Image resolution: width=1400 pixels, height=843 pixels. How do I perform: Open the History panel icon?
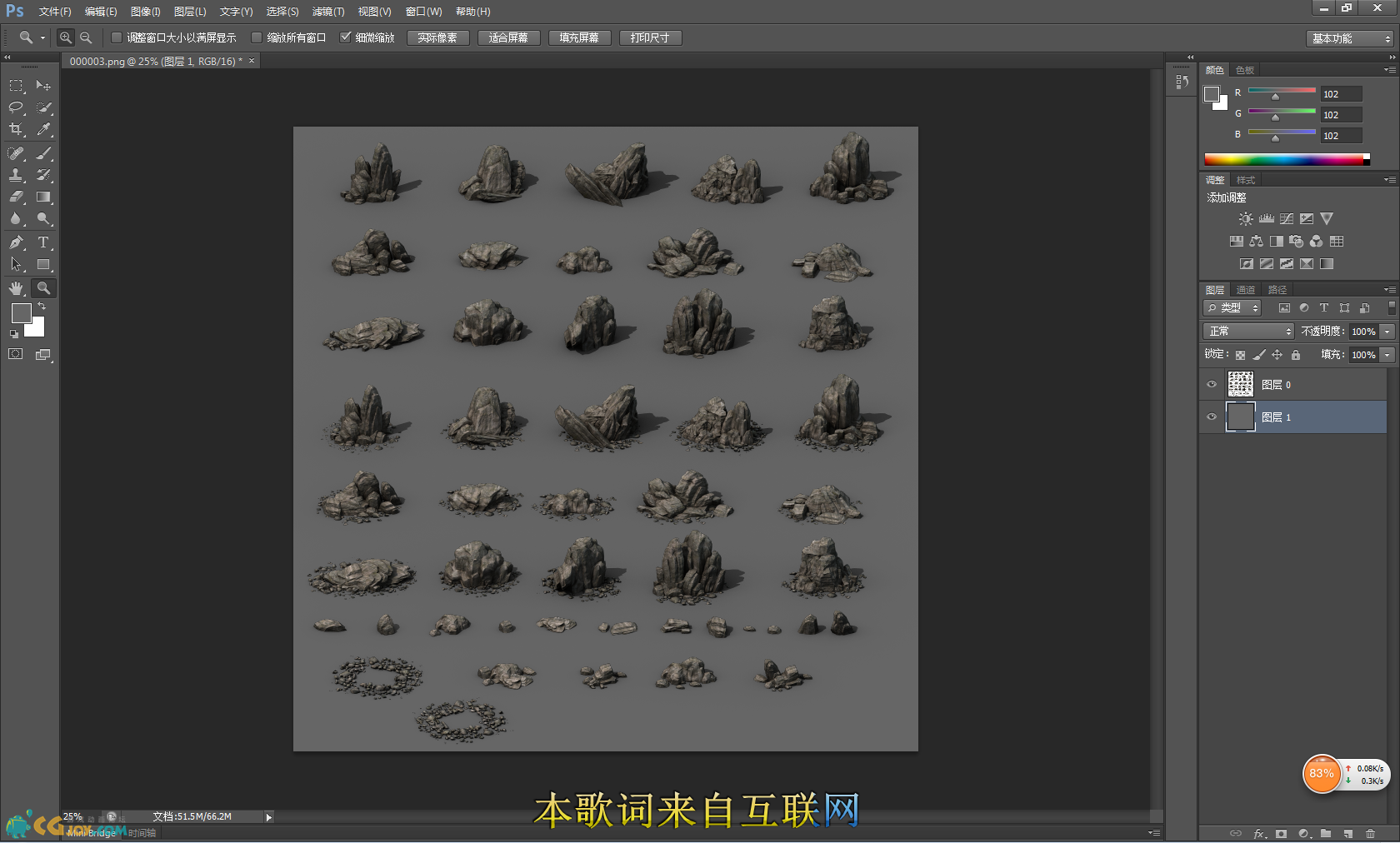point(1182,82)
